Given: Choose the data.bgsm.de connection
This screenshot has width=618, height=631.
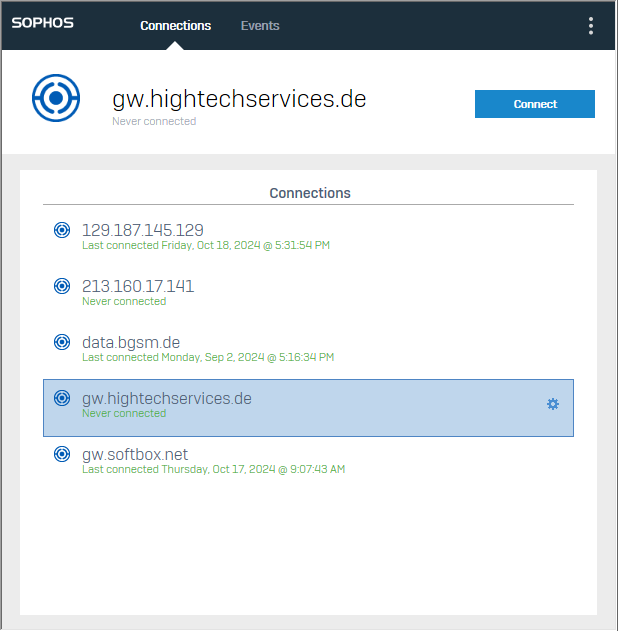Looking at the screenshot, I should [131, 343].
